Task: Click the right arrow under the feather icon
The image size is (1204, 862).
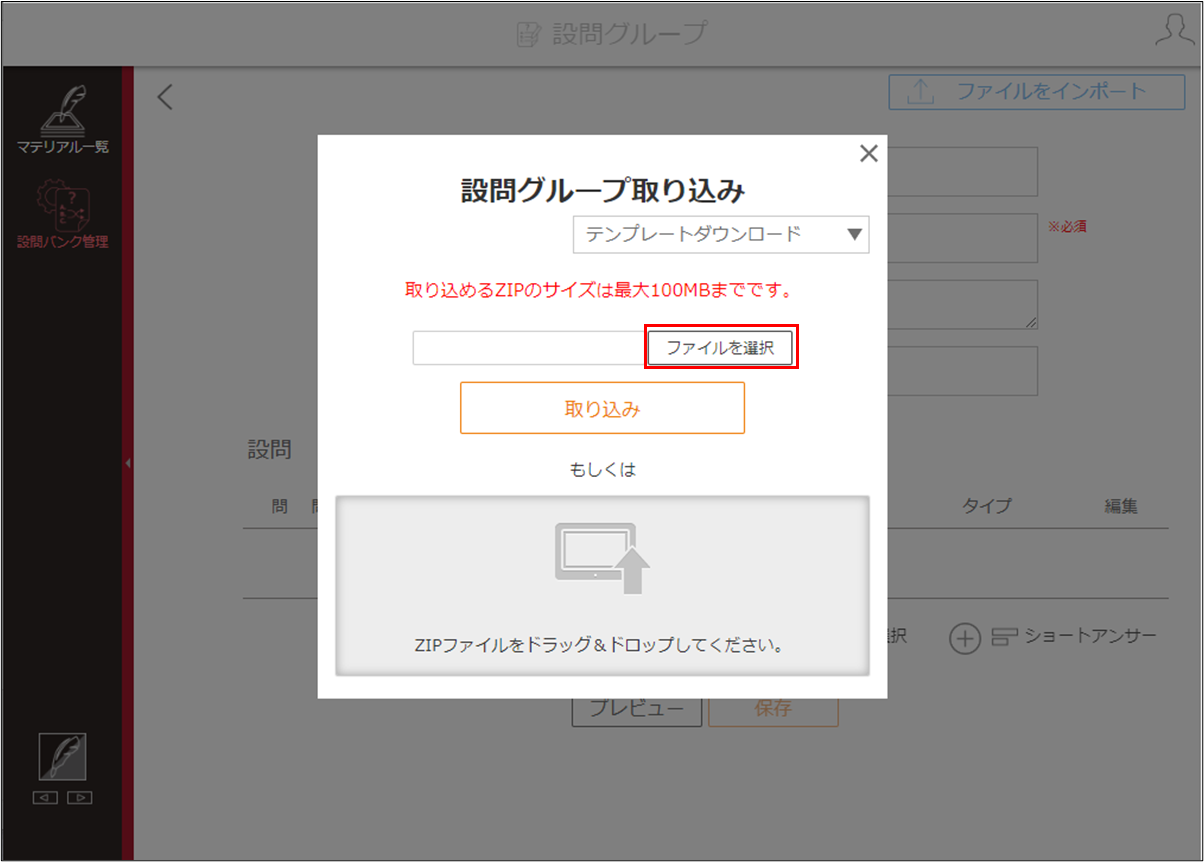Action: 80,797
